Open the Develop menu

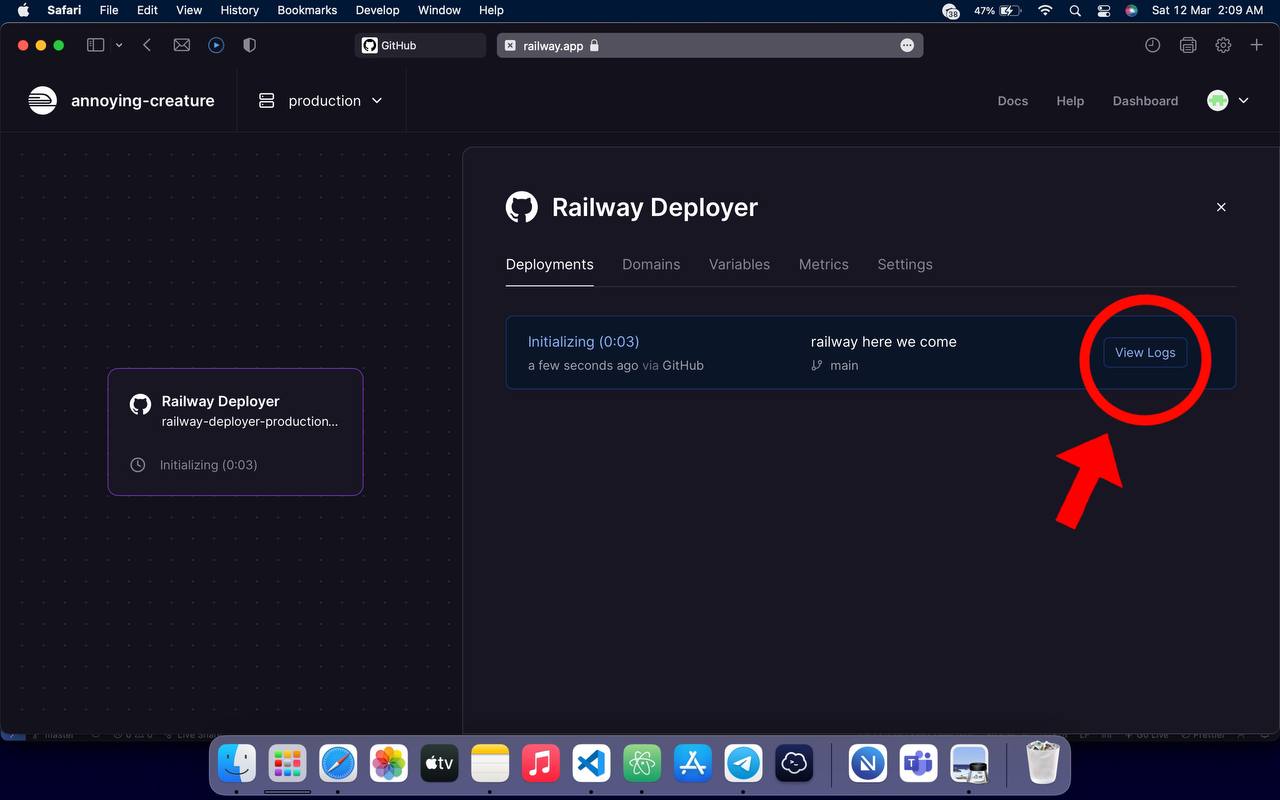coord(378,10)
